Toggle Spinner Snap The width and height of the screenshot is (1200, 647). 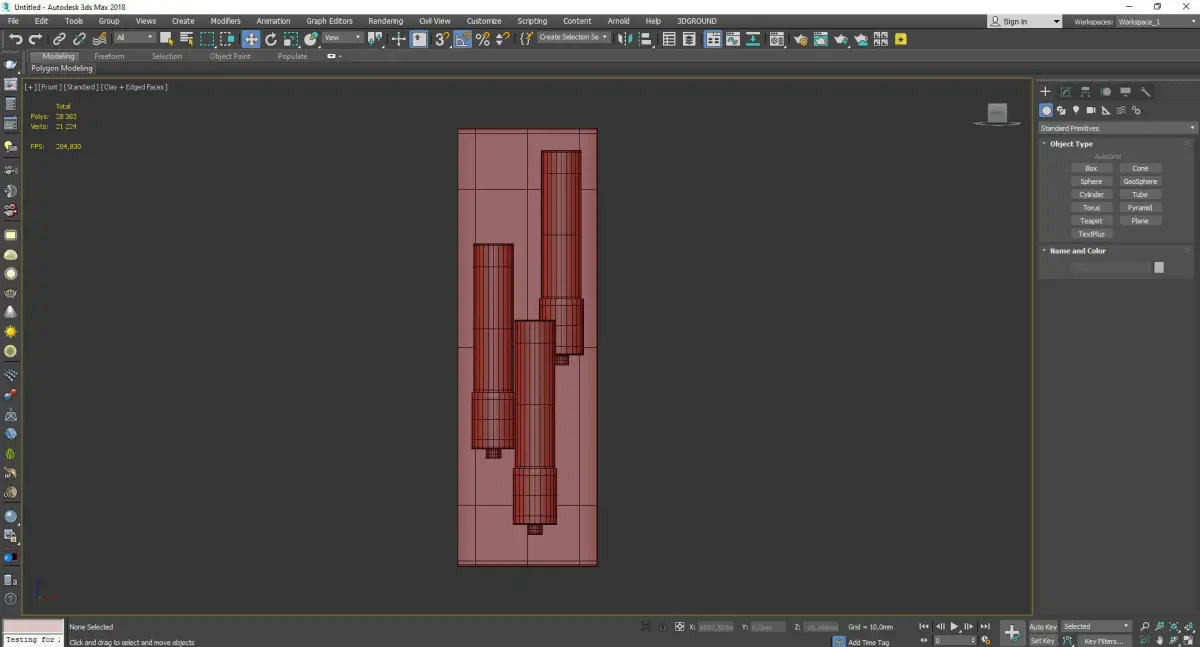502,39
